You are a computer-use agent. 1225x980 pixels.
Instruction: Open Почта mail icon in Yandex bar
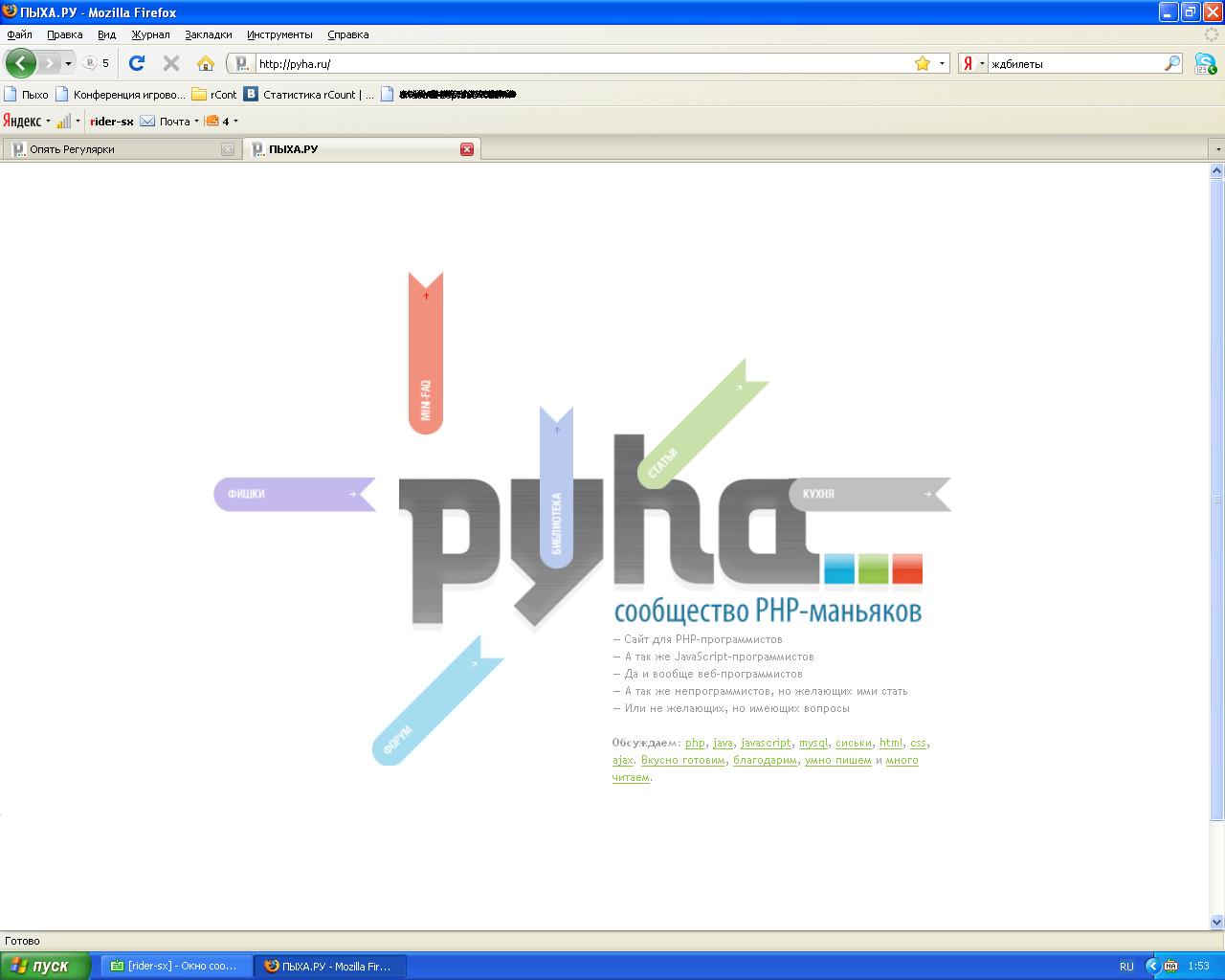click(x=147, y=122)
